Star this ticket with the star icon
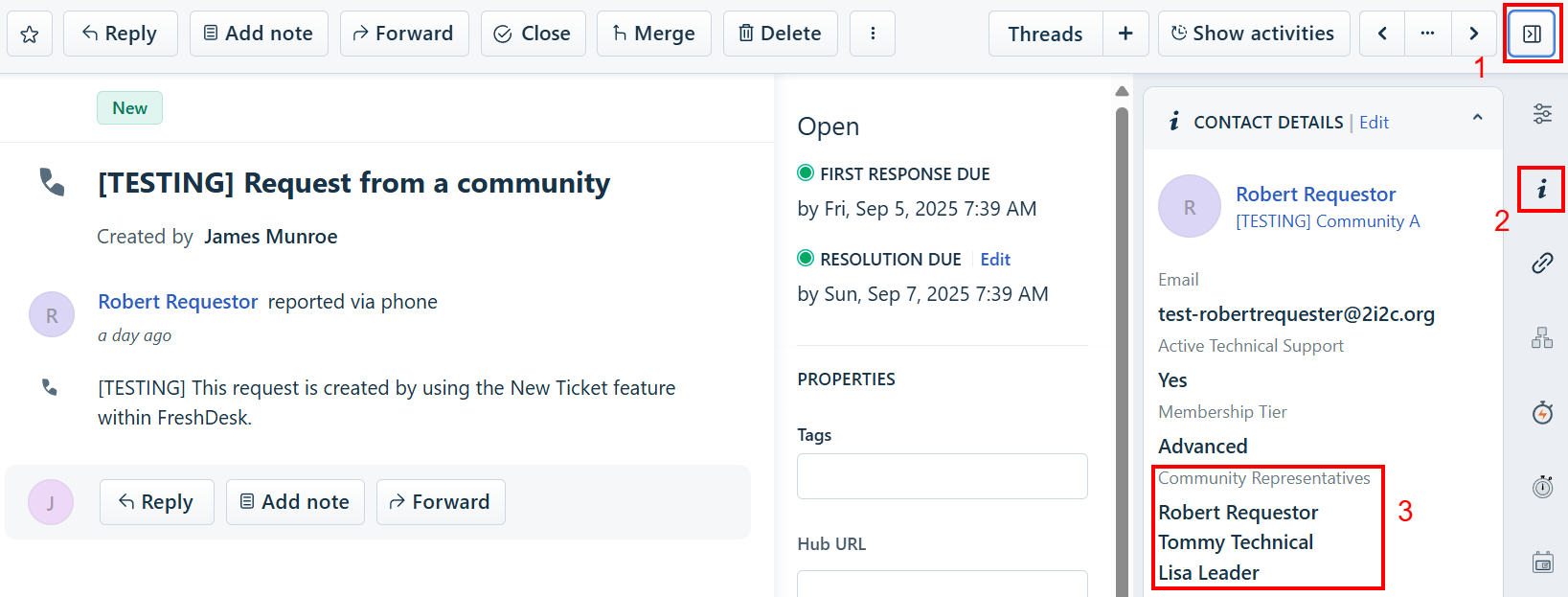 (x=30, y=34)
